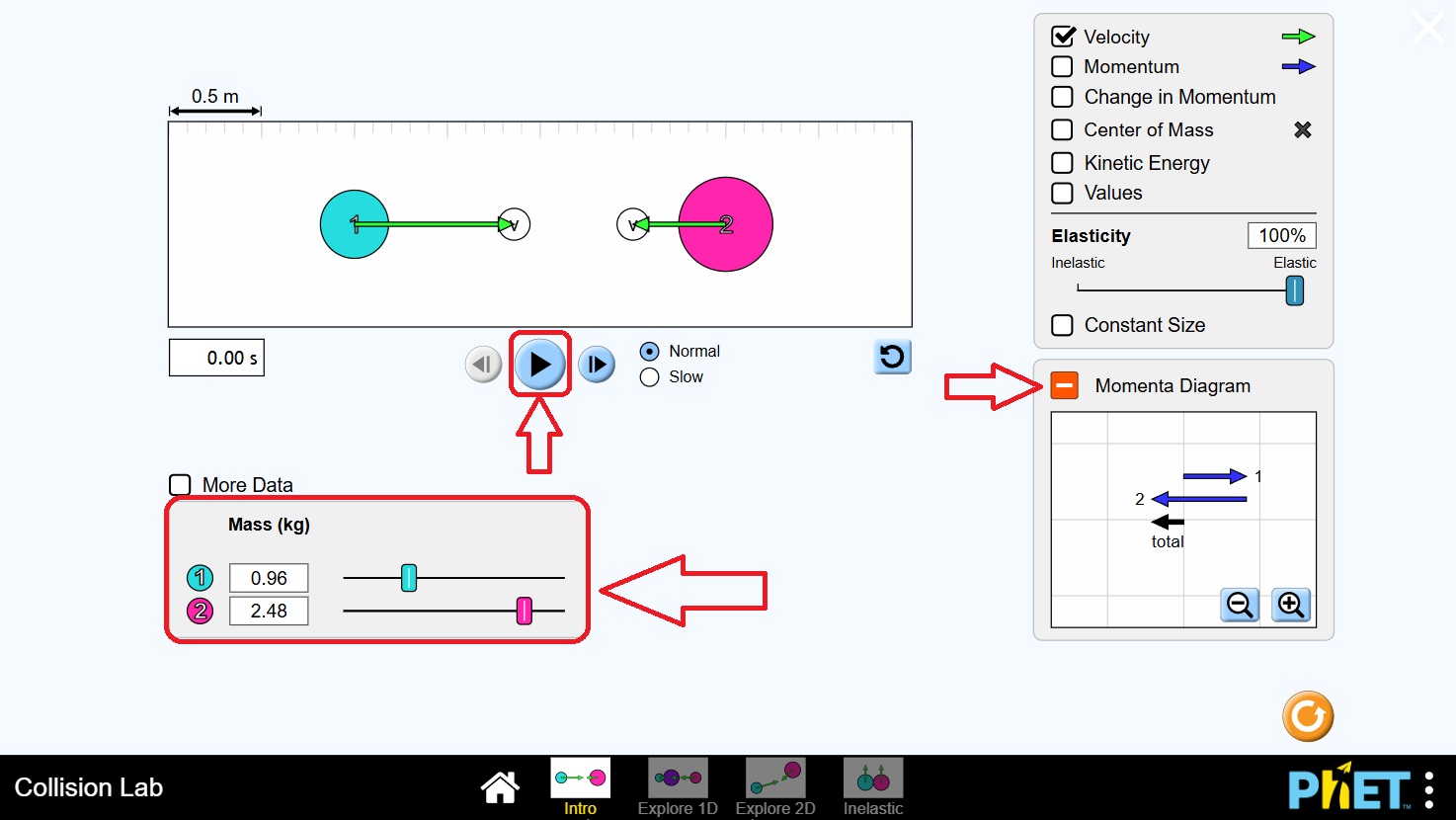1456x820 pixels.
Task: Turn on the Values checkbox
Action: click(x=1063, y=193)
